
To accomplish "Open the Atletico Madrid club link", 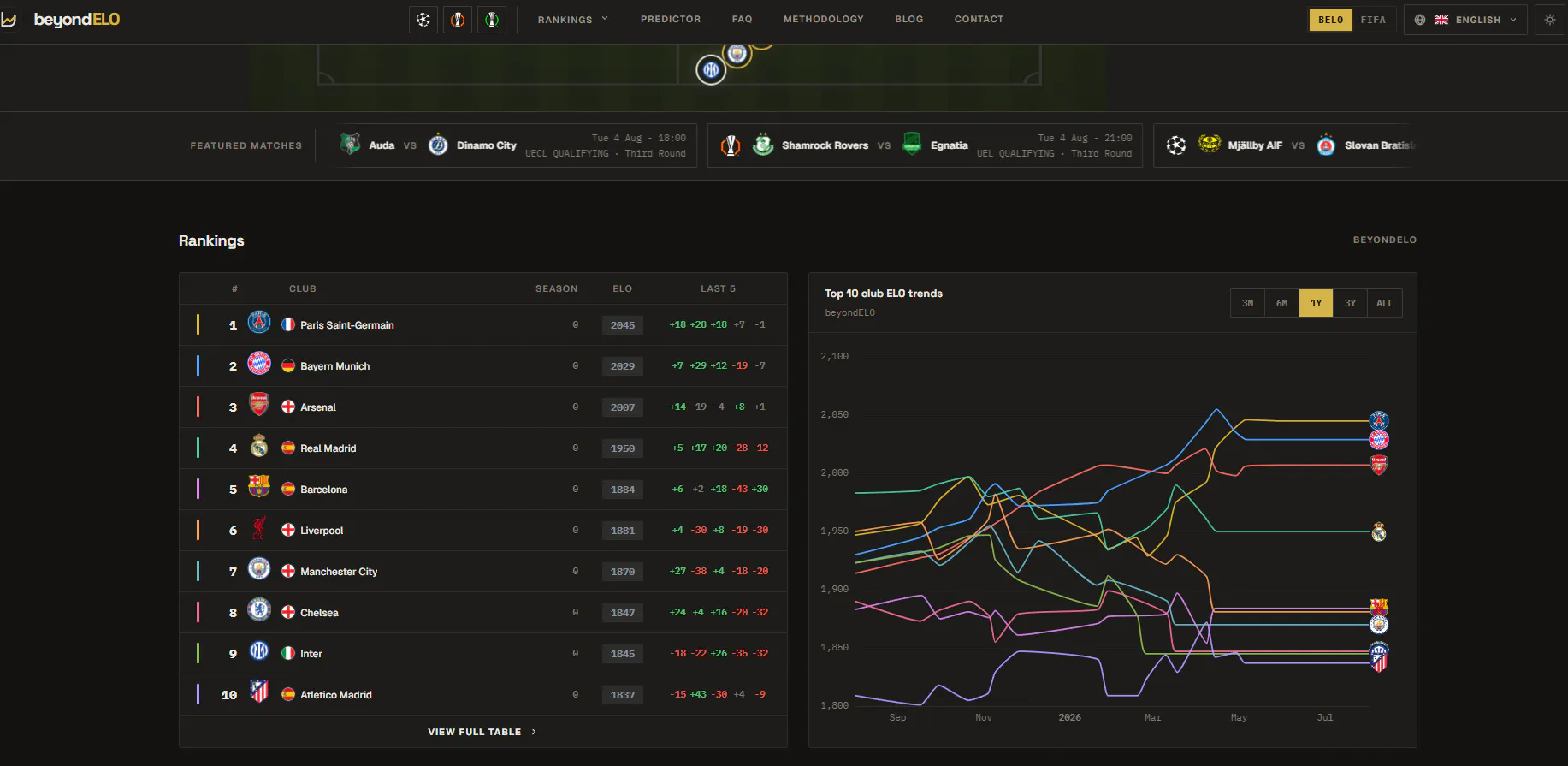I will pos(336,695).
